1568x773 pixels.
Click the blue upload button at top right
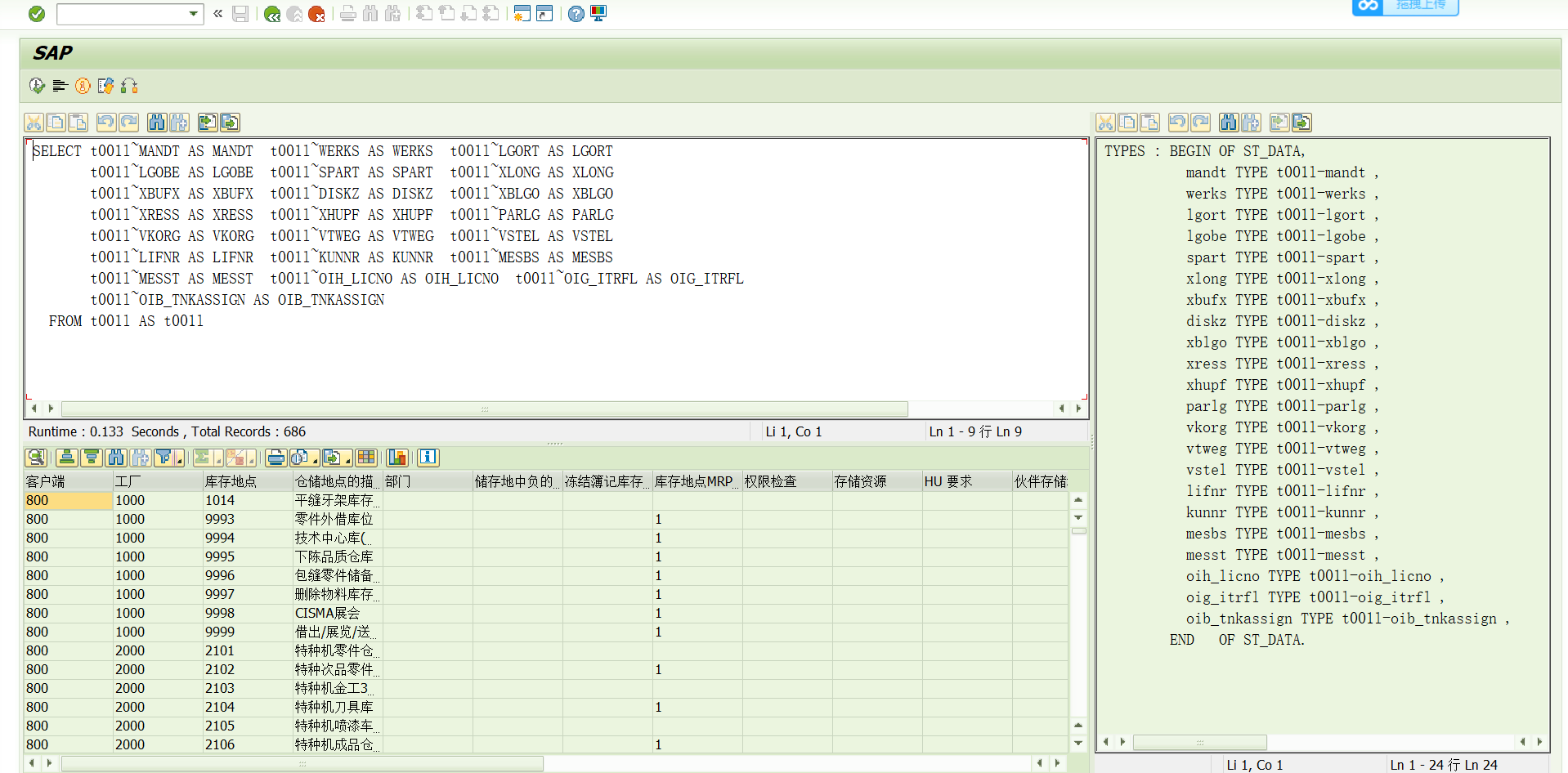pos(1404,8)
